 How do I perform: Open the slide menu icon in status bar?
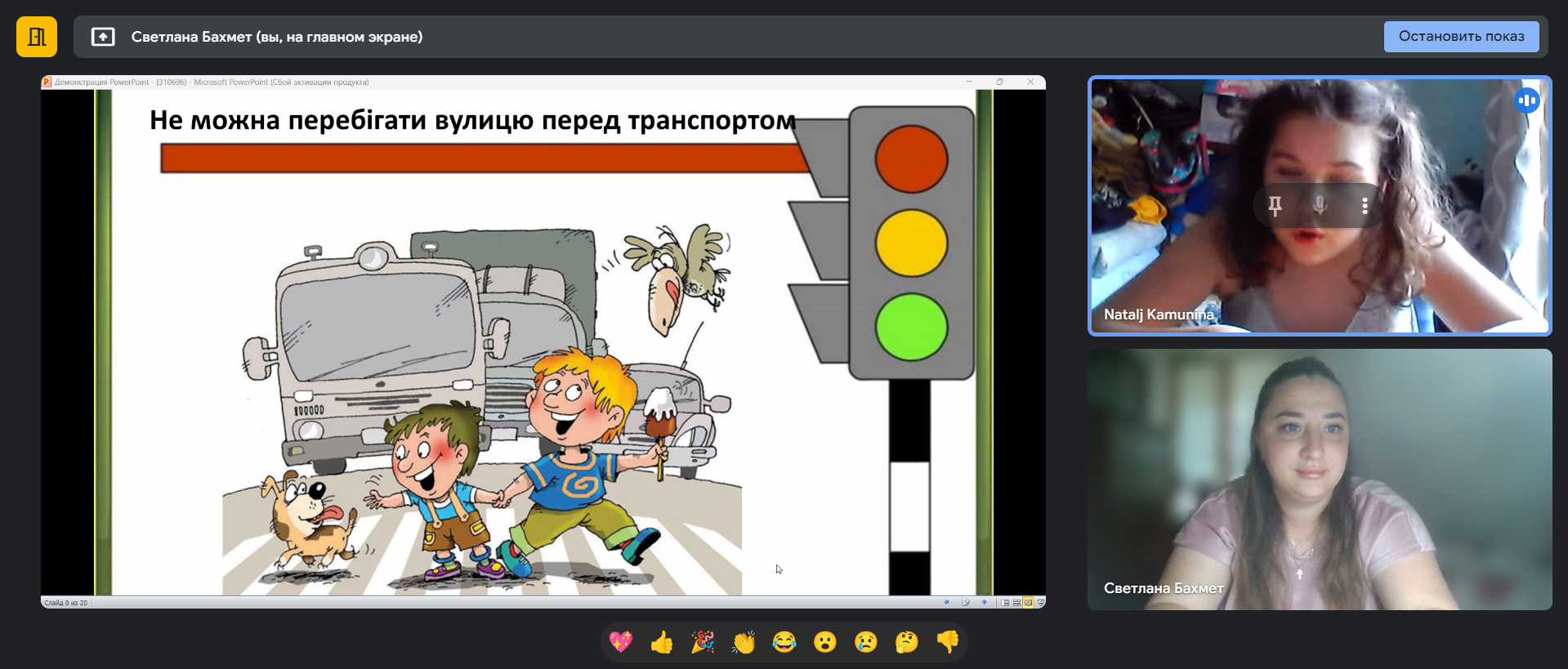click(x=966, y=603)
